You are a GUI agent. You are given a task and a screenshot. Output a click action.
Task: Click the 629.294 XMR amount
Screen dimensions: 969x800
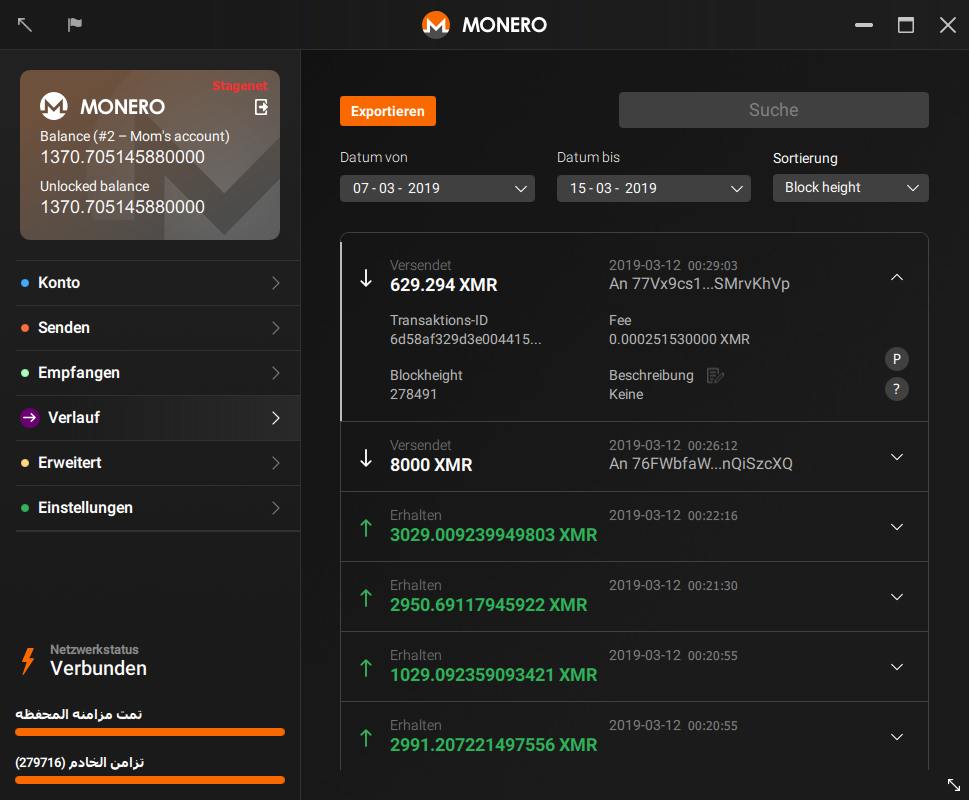coord(444,285)
